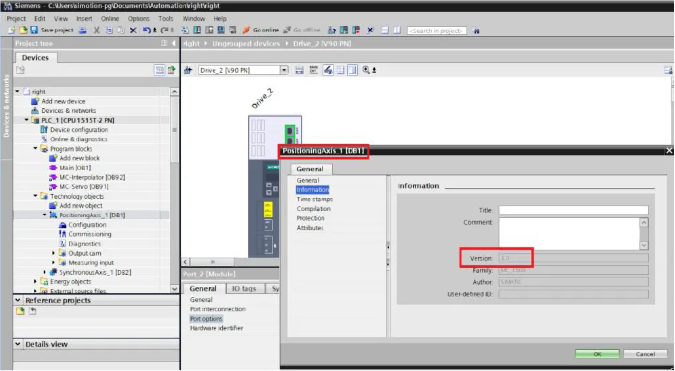Expand the SynchronousAxis_1 [DB2] node

pos(44,272)
